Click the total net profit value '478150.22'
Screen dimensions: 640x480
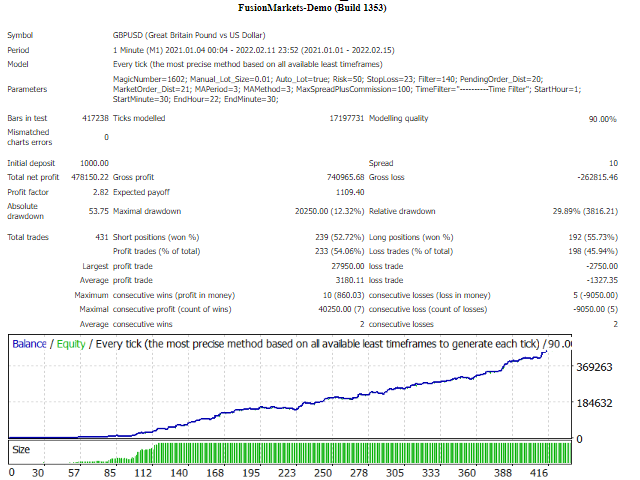click(x=90, y=177)
